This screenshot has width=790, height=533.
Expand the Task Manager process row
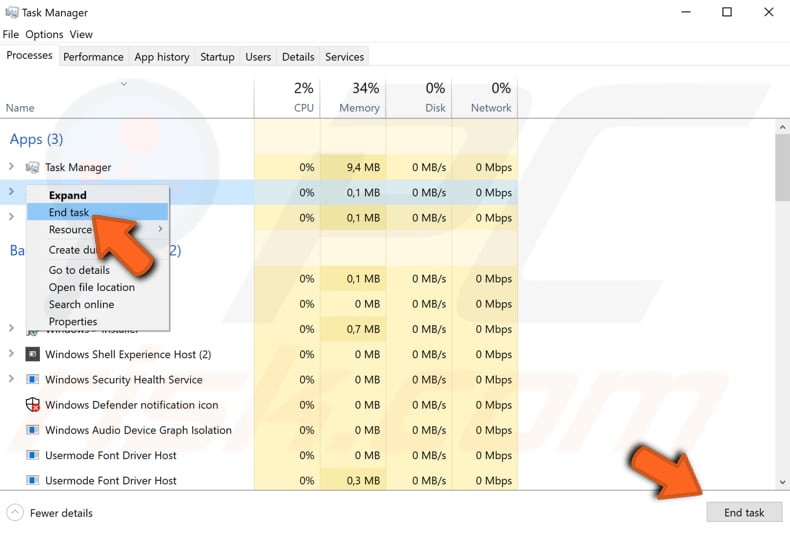(11, 167)
